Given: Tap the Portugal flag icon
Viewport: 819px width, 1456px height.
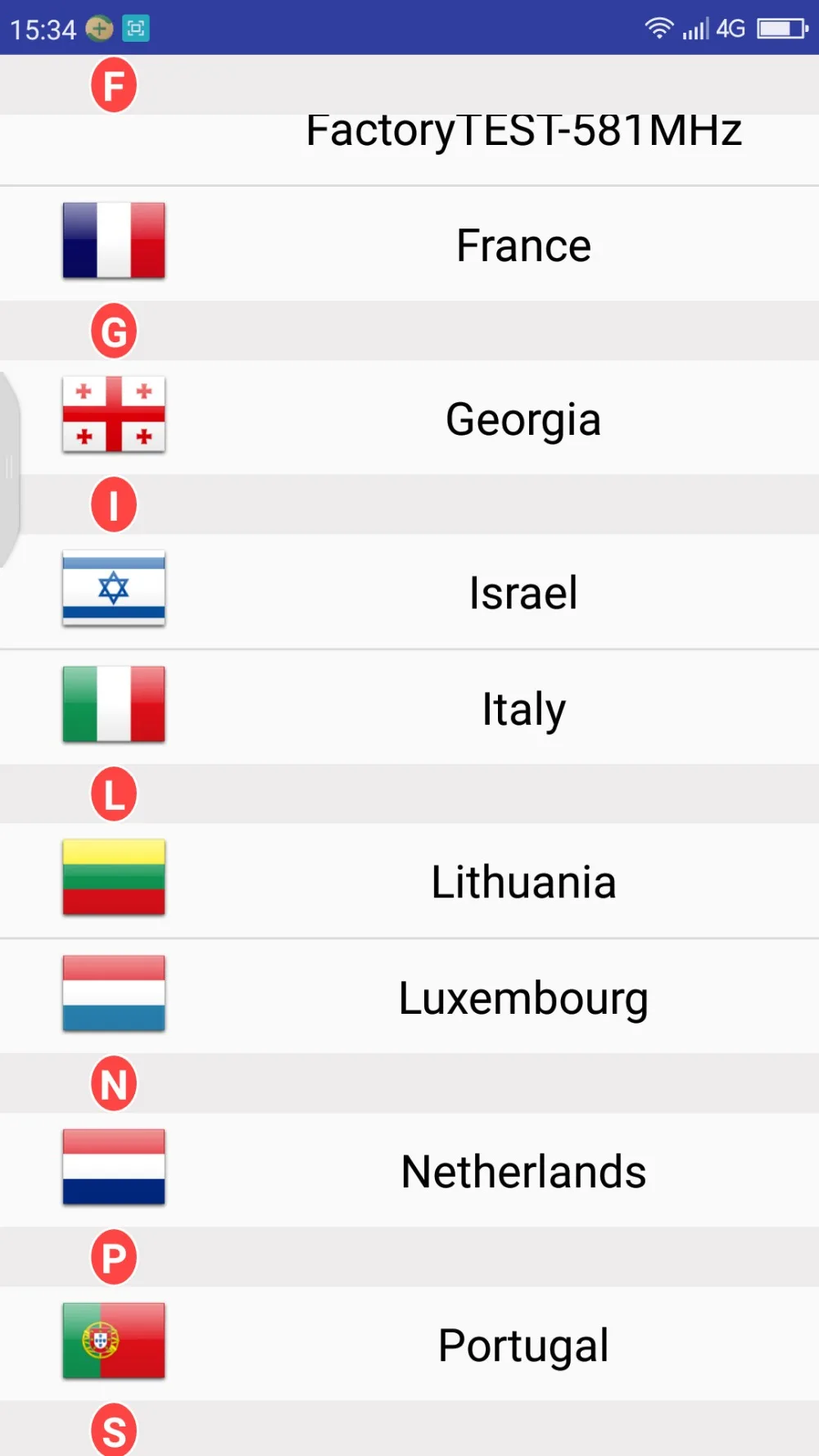Looking at the screenshot, I should point(114,1341).
